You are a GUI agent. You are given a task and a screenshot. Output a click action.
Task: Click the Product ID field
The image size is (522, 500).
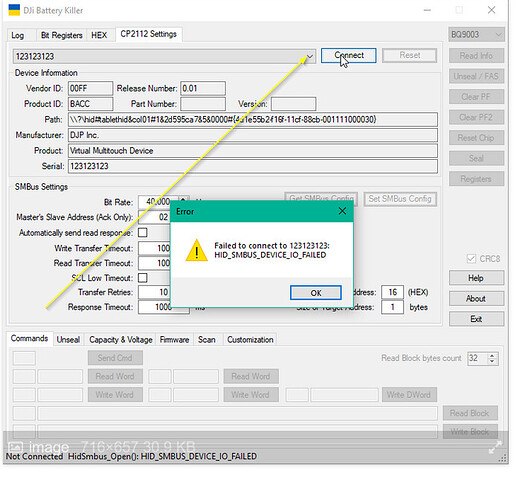[90, 104]
